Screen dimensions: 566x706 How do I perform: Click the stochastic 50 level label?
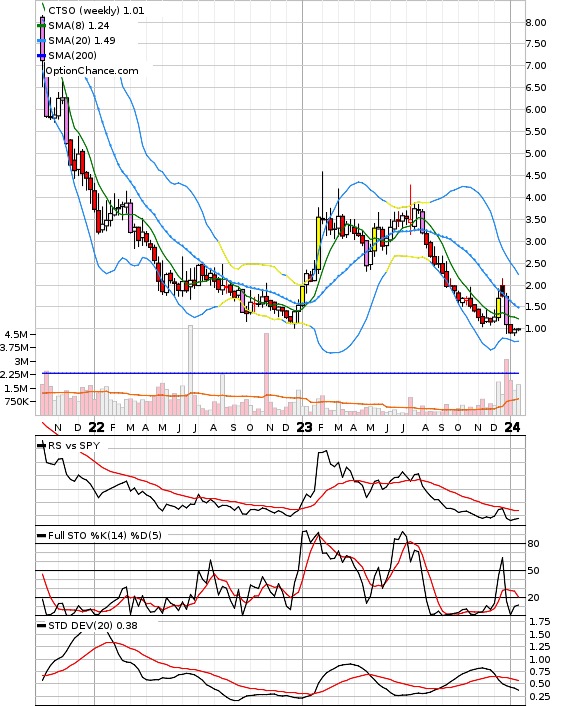(533, 570)
